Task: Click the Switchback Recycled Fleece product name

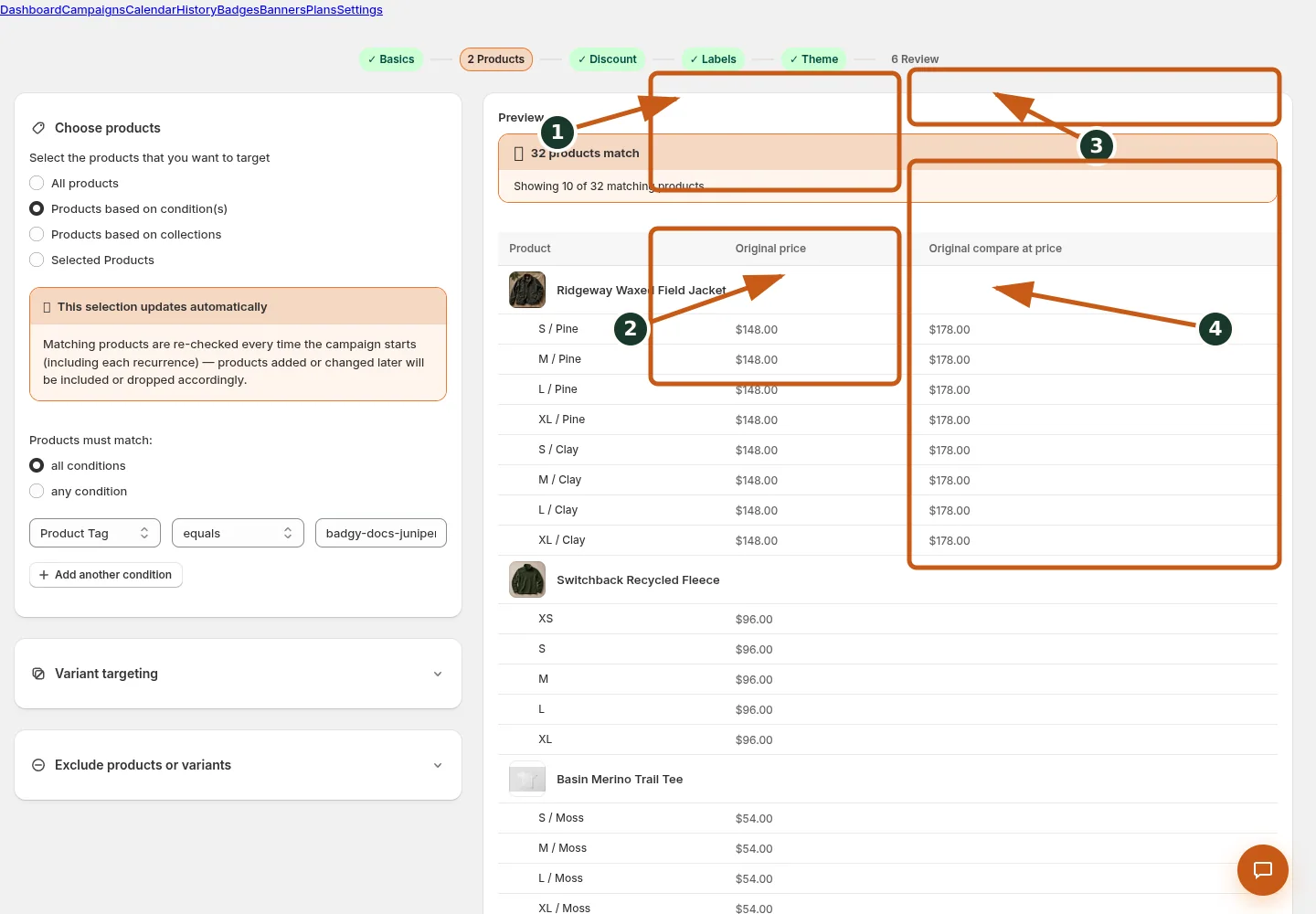Action: click(x=638, y=580)
